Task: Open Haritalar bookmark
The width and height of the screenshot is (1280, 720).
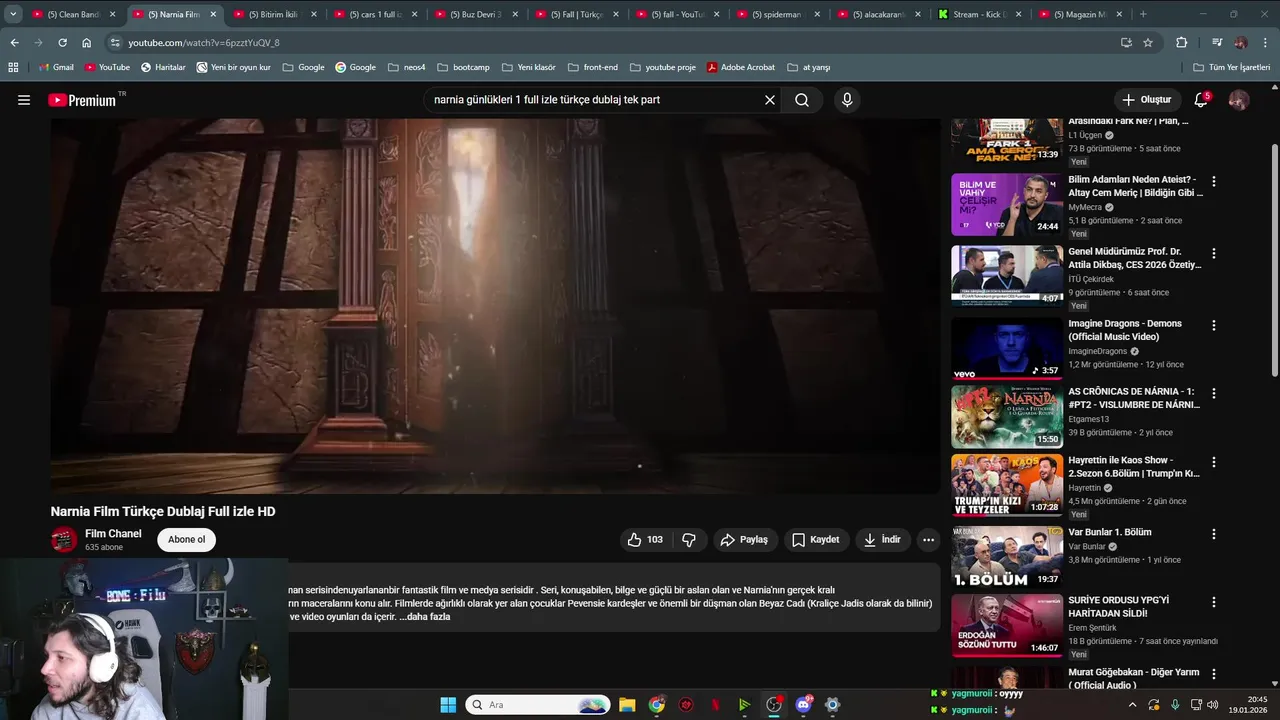Action: [x=163, y=67]
